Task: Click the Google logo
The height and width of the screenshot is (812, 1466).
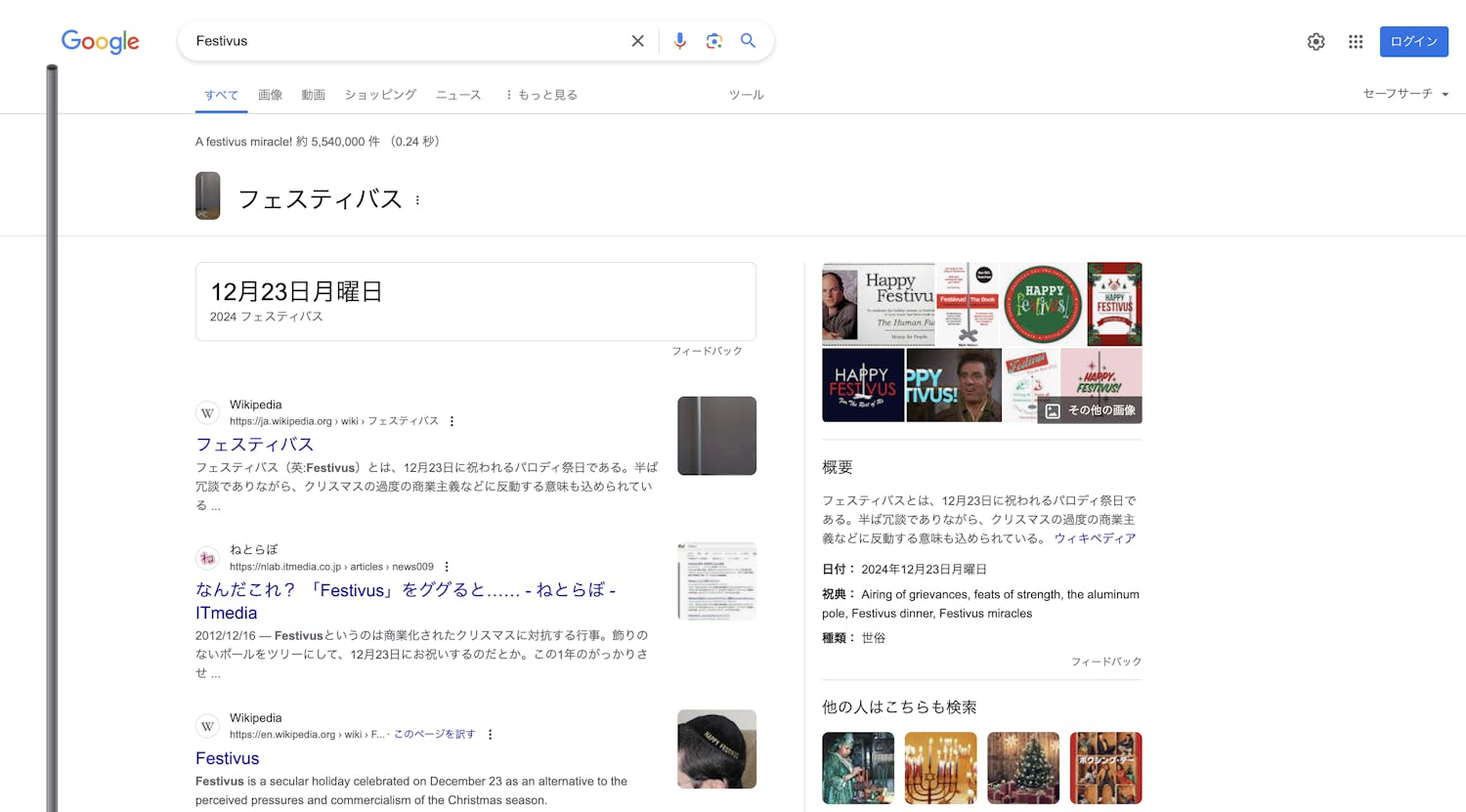Action: click(x=100, y=41)
